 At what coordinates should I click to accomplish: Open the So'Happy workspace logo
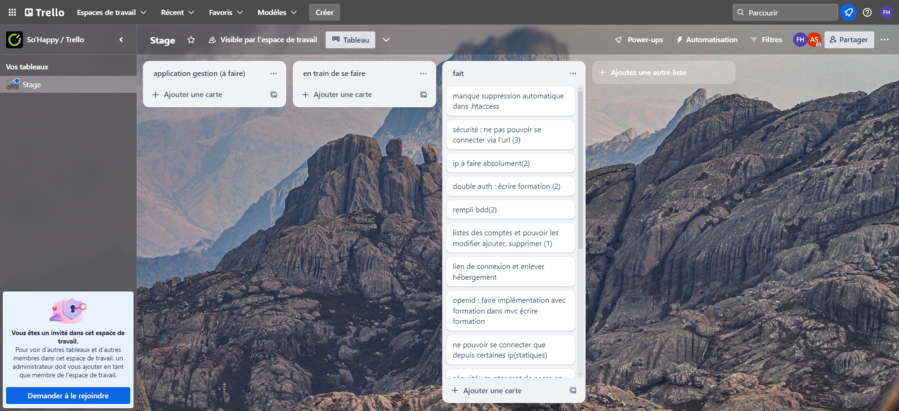(x=14, y=40)
